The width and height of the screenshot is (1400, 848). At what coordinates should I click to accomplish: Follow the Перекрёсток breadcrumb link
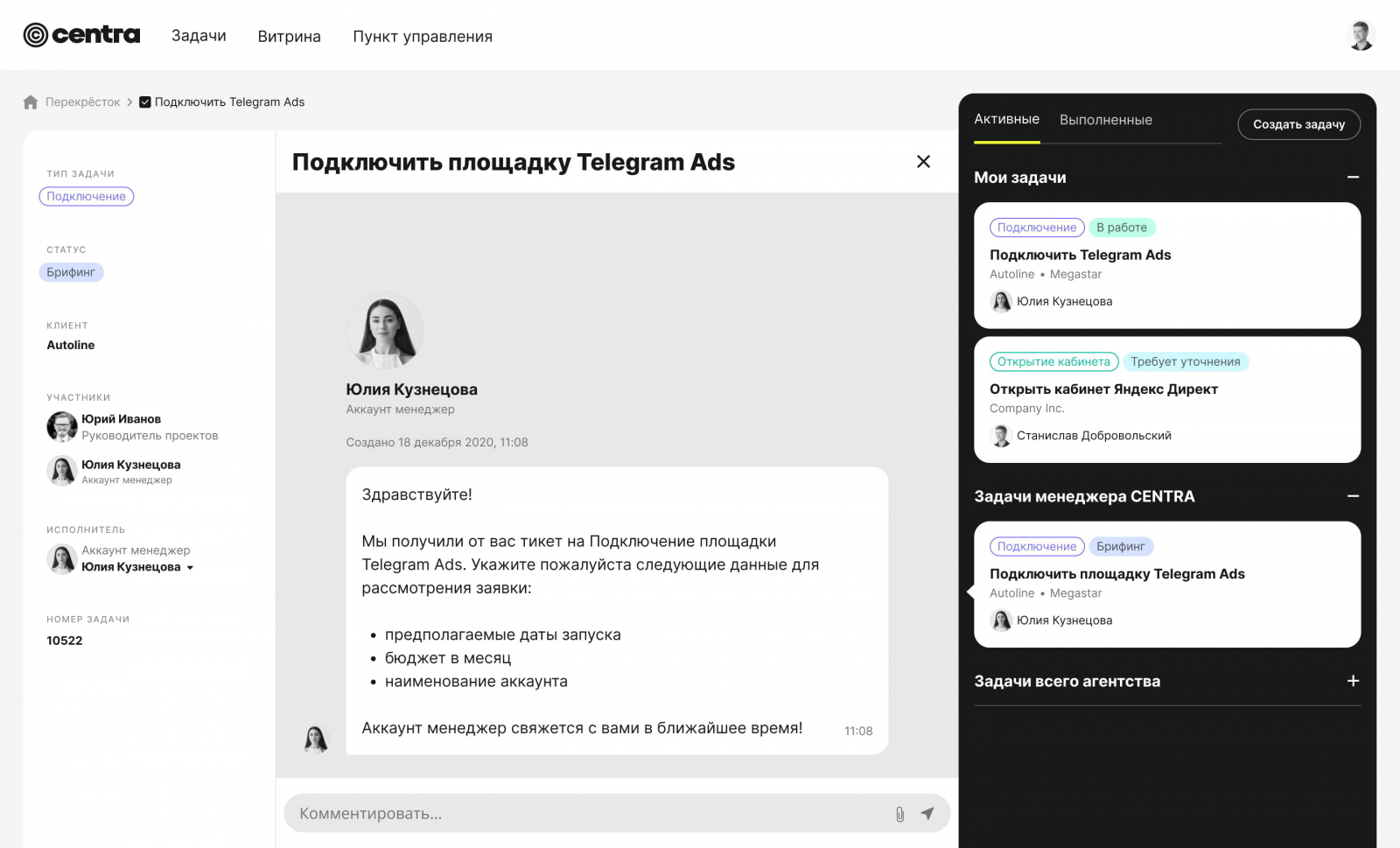(83, 102)
